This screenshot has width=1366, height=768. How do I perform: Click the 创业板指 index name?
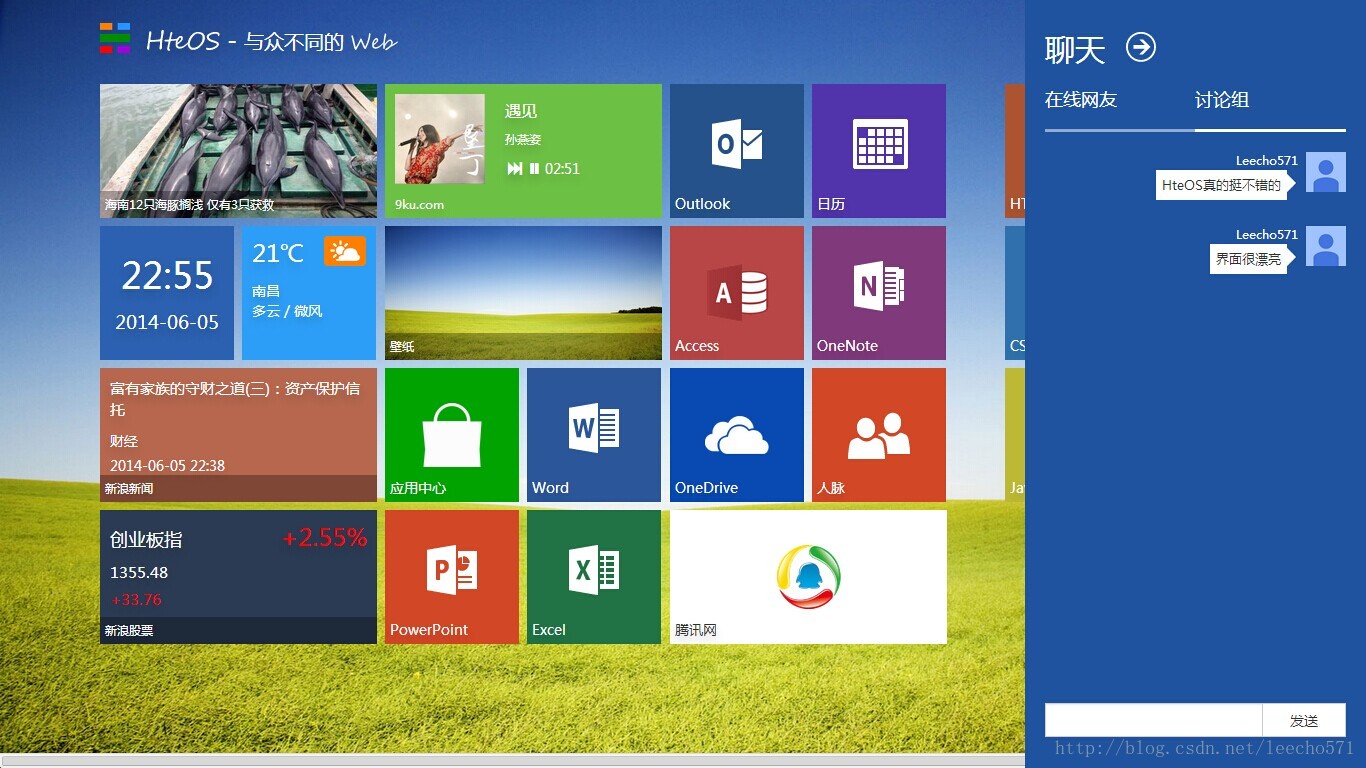pos(146,540)
